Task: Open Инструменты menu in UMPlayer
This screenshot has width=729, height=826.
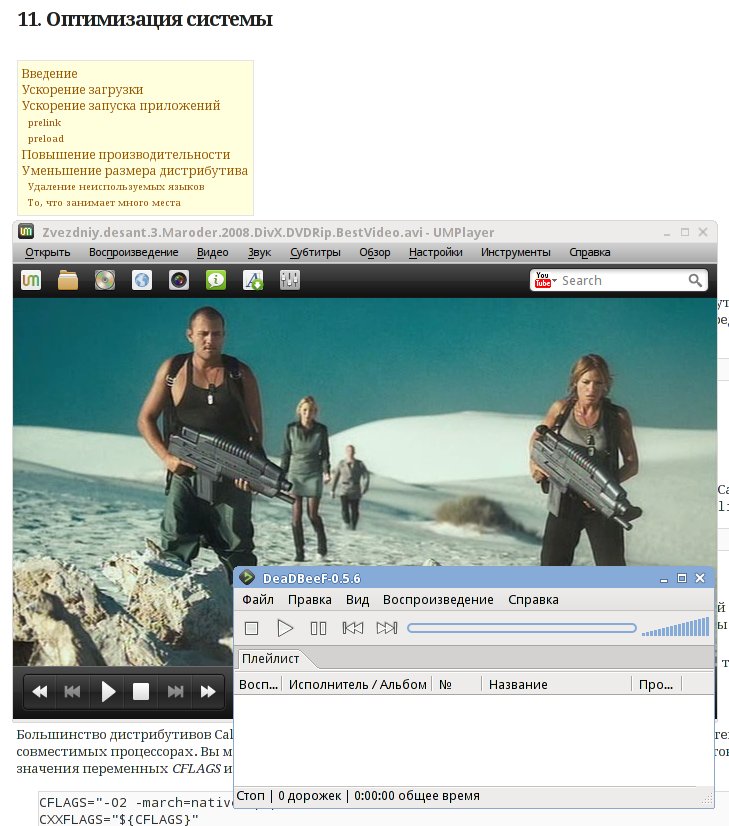Action: (516, 252)
